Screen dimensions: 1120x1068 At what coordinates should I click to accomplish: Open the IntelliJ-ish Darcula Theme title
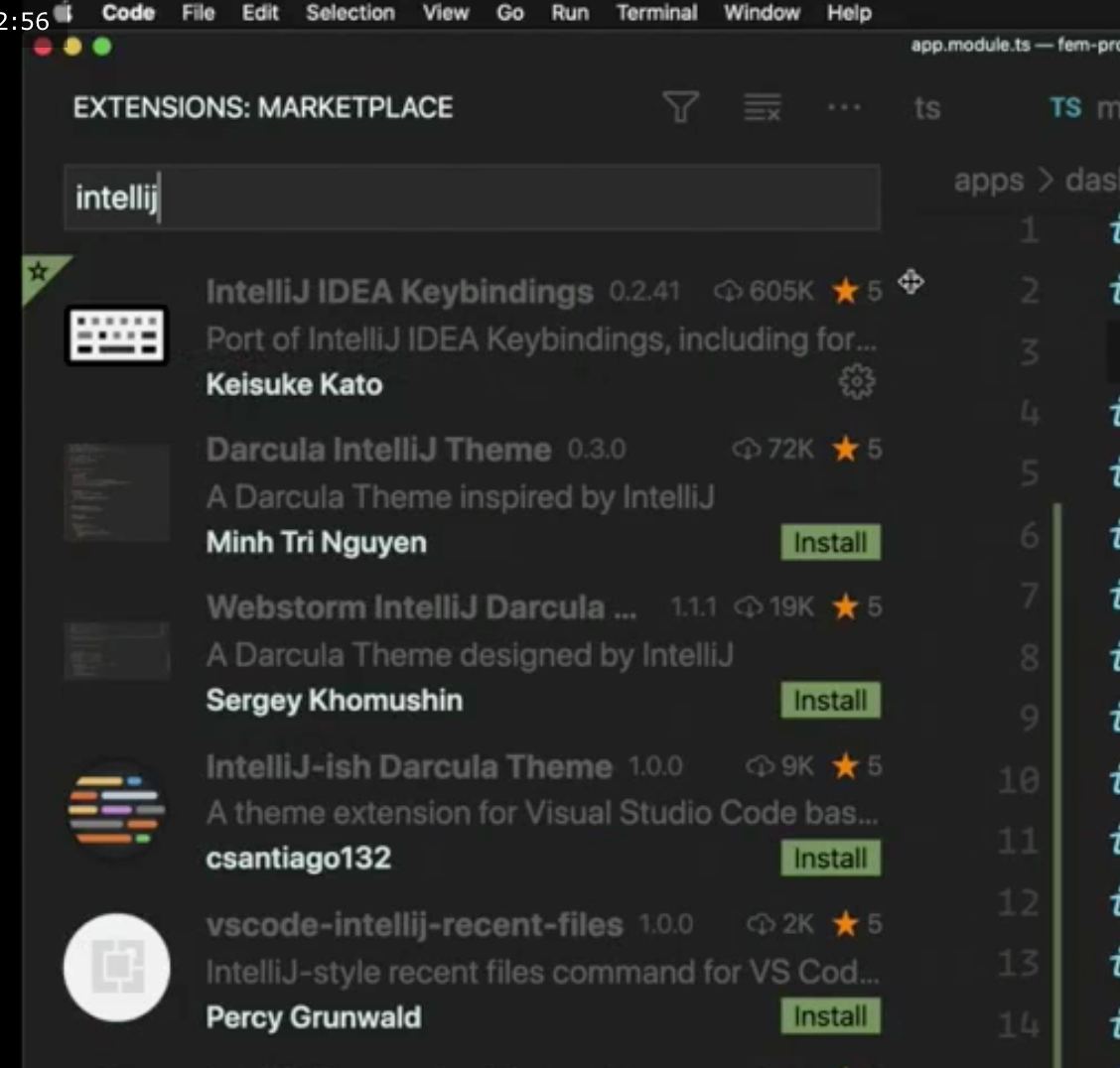click(x=408, y=766)
